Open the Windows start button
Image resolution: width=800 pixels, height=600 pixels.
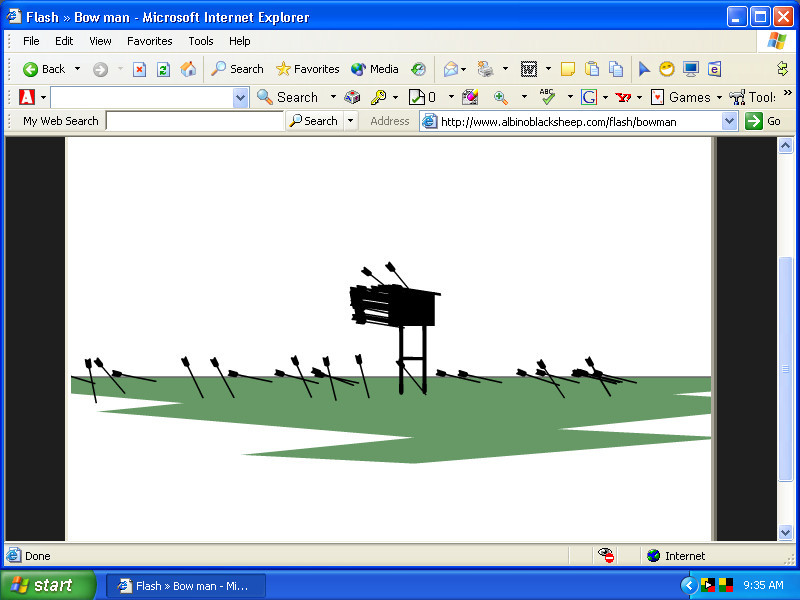pos(47,585)
